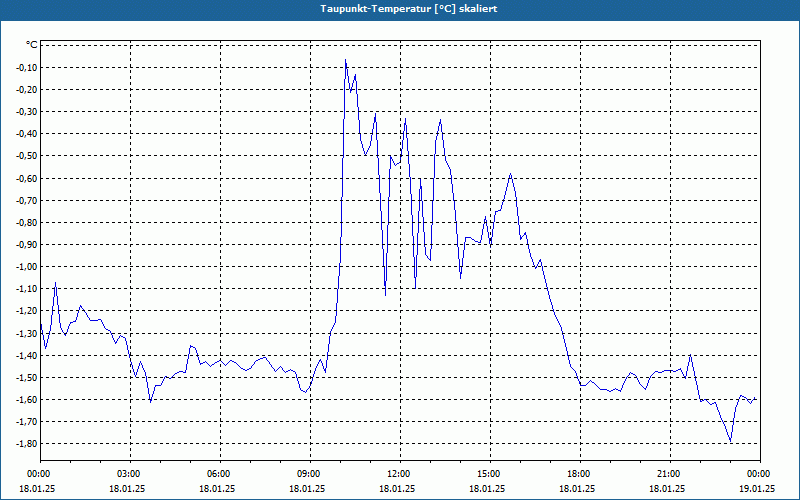This screenshot has height=500, width=800.
Task: Click the -0,60 y-axis label
Action: click(x=27, y=178)
